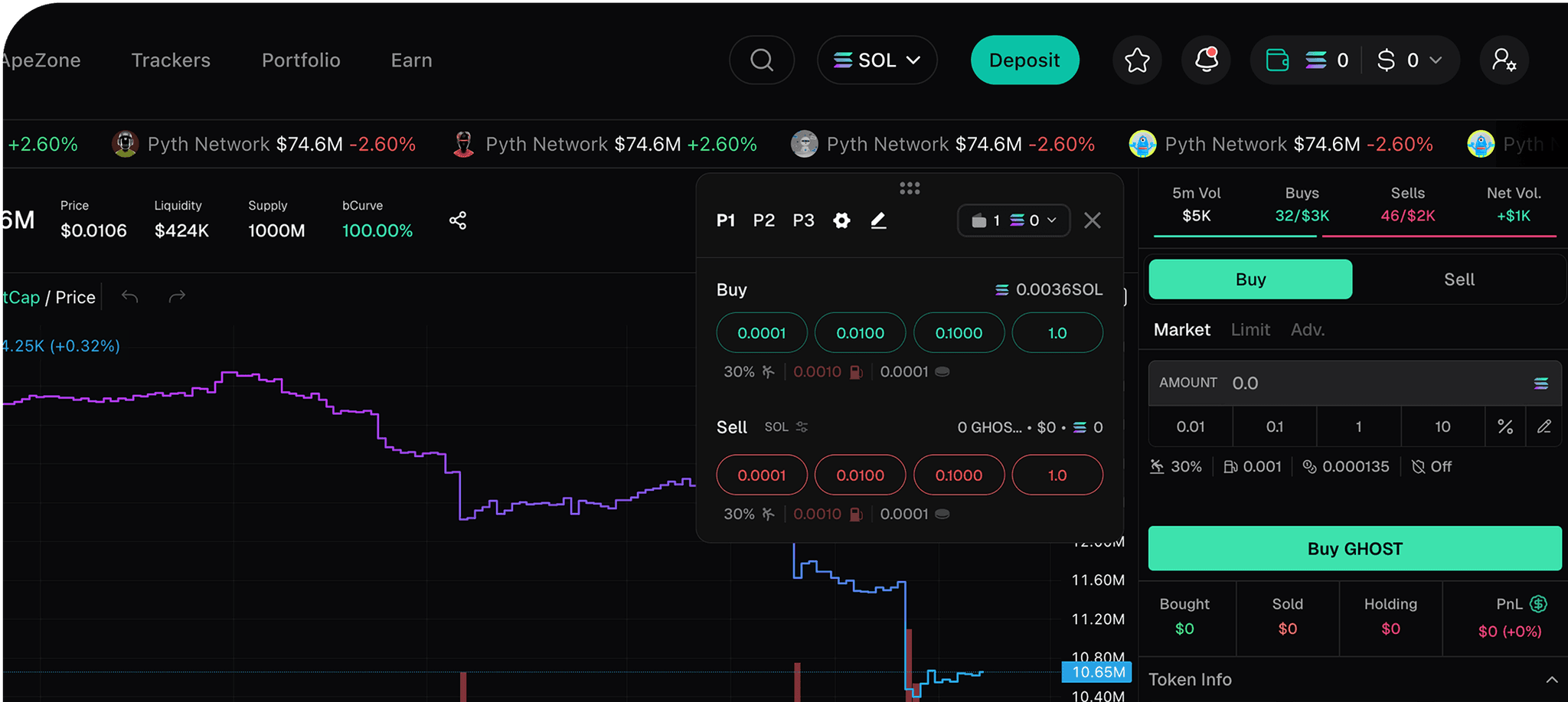Click the Deposit button
Image resolution: width=1568 pixels, height=702 pixels.
pos(1024,60)
